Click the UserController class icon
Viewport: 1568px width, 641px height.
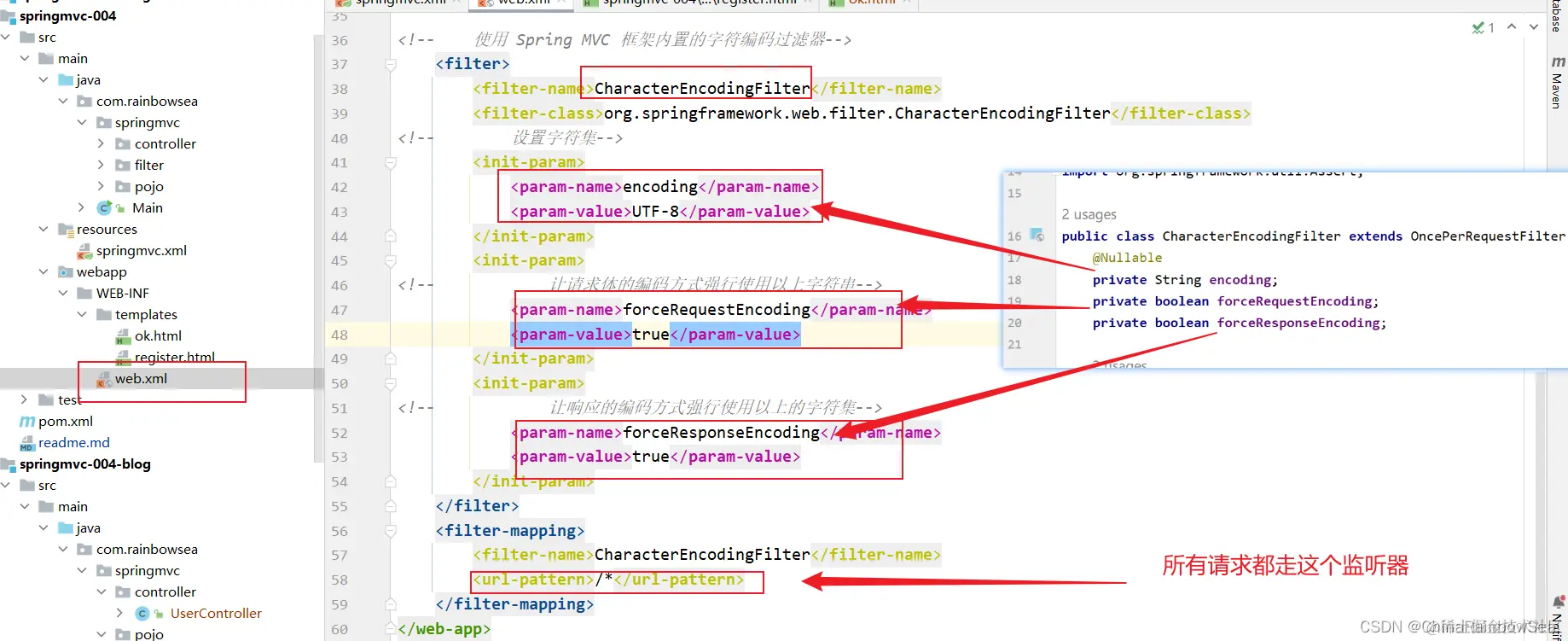click(142, 613)
